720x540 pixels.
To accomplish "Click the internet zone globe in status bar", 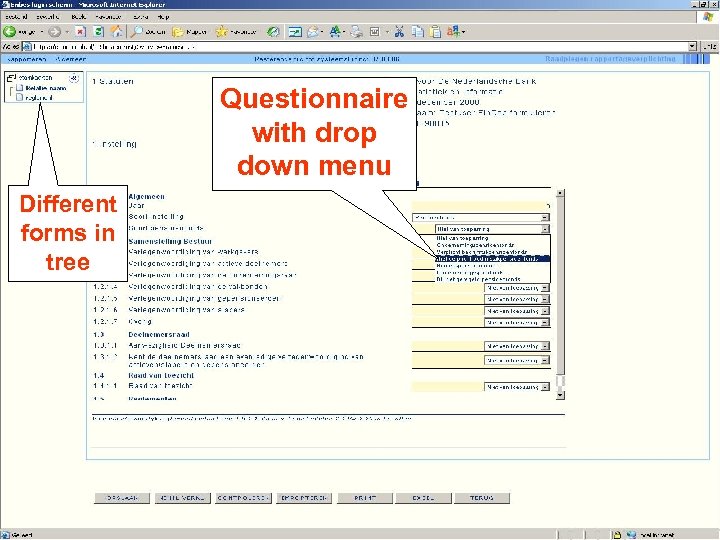I will point(632,535).
